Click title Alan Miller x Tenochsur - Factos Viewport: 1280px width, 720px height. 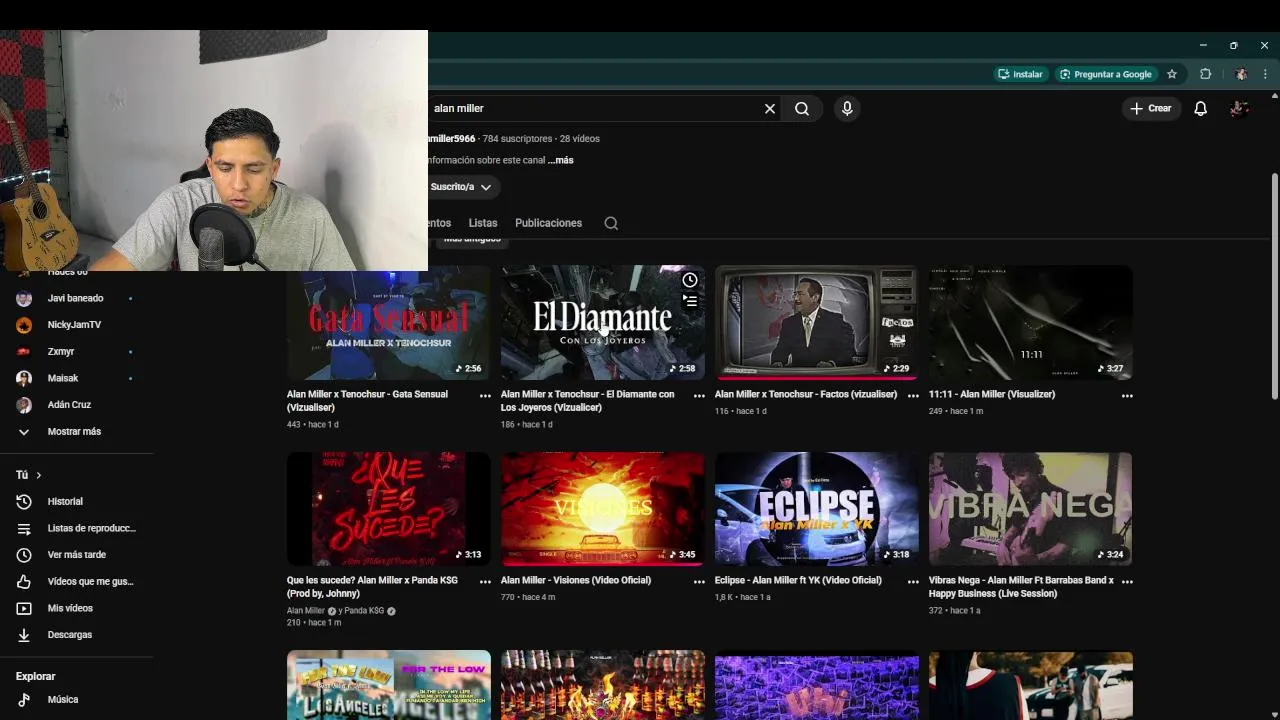tap(806, 394)
